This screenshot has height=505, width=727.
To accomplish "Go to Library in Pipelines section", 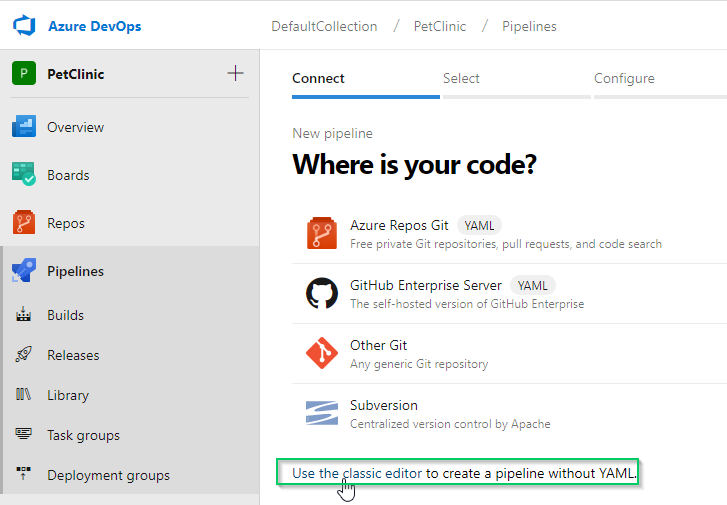I will [x=67, y=395].
